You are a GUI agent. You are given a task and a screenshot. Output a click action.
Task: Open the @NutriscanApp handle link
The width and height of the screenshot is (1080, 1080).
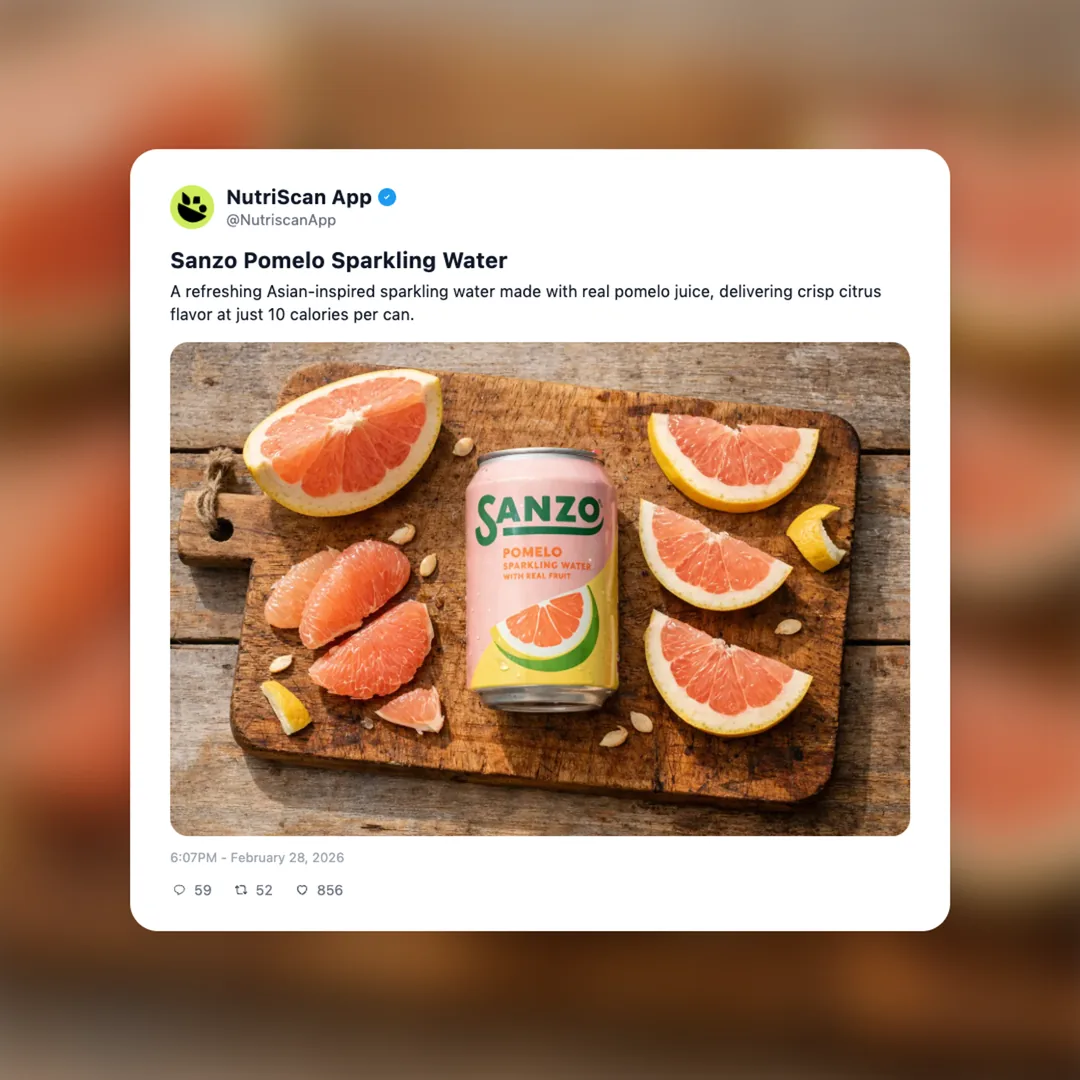[281, 220]
